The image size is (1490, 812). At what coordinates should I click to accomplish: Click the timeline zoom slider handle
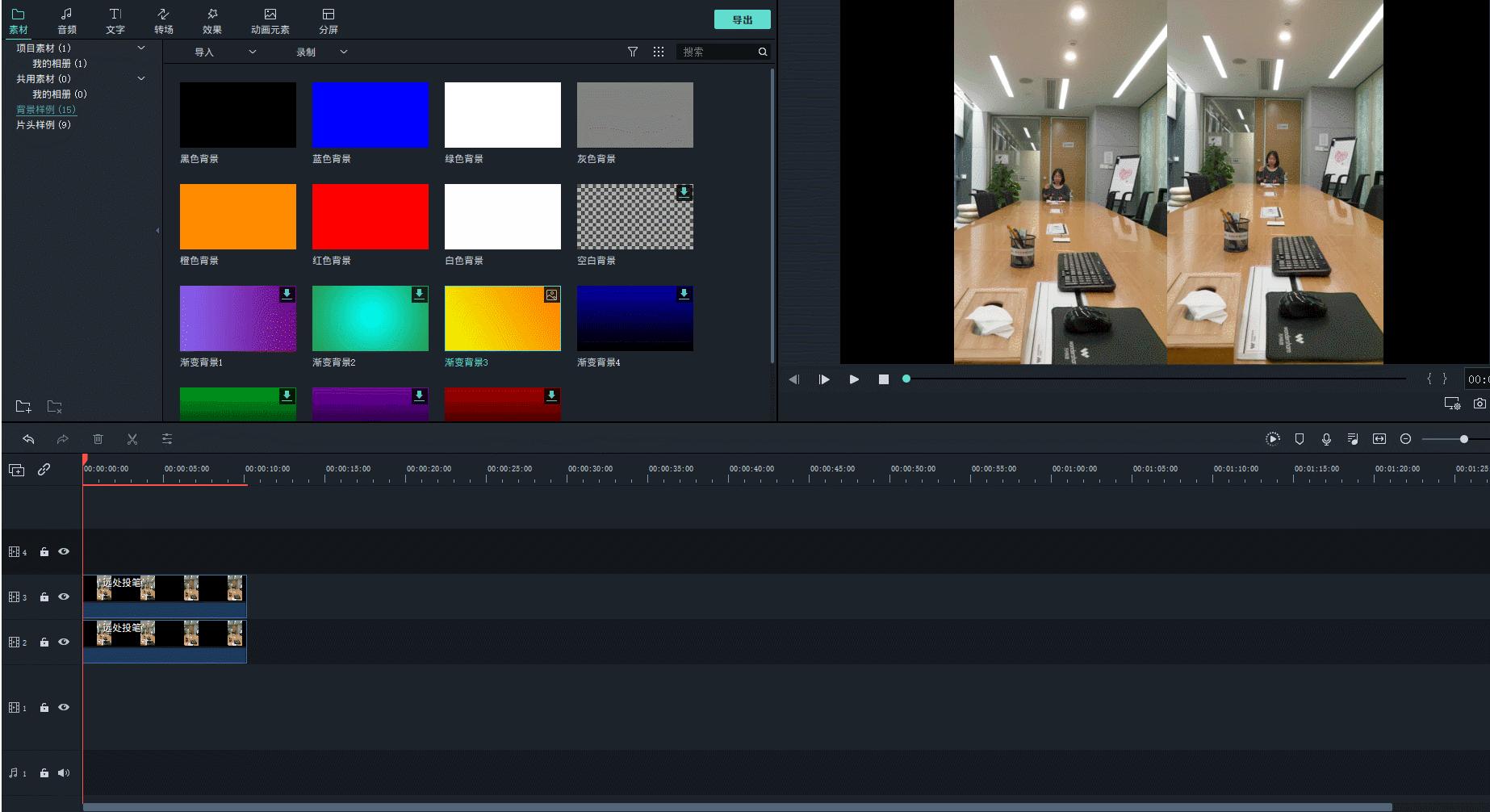point(1464,439)
